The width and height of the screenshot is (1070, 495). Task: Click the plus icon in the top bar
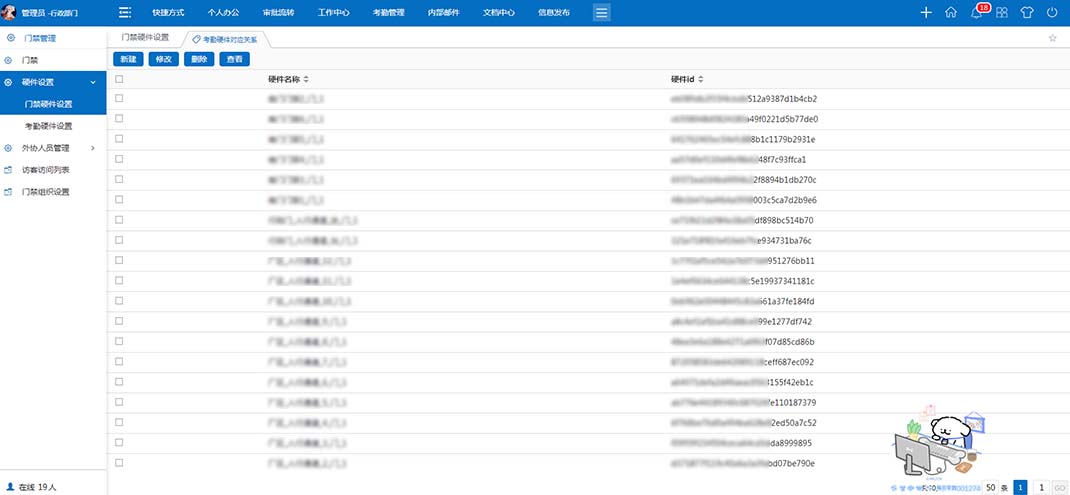(x=926, y=13)
